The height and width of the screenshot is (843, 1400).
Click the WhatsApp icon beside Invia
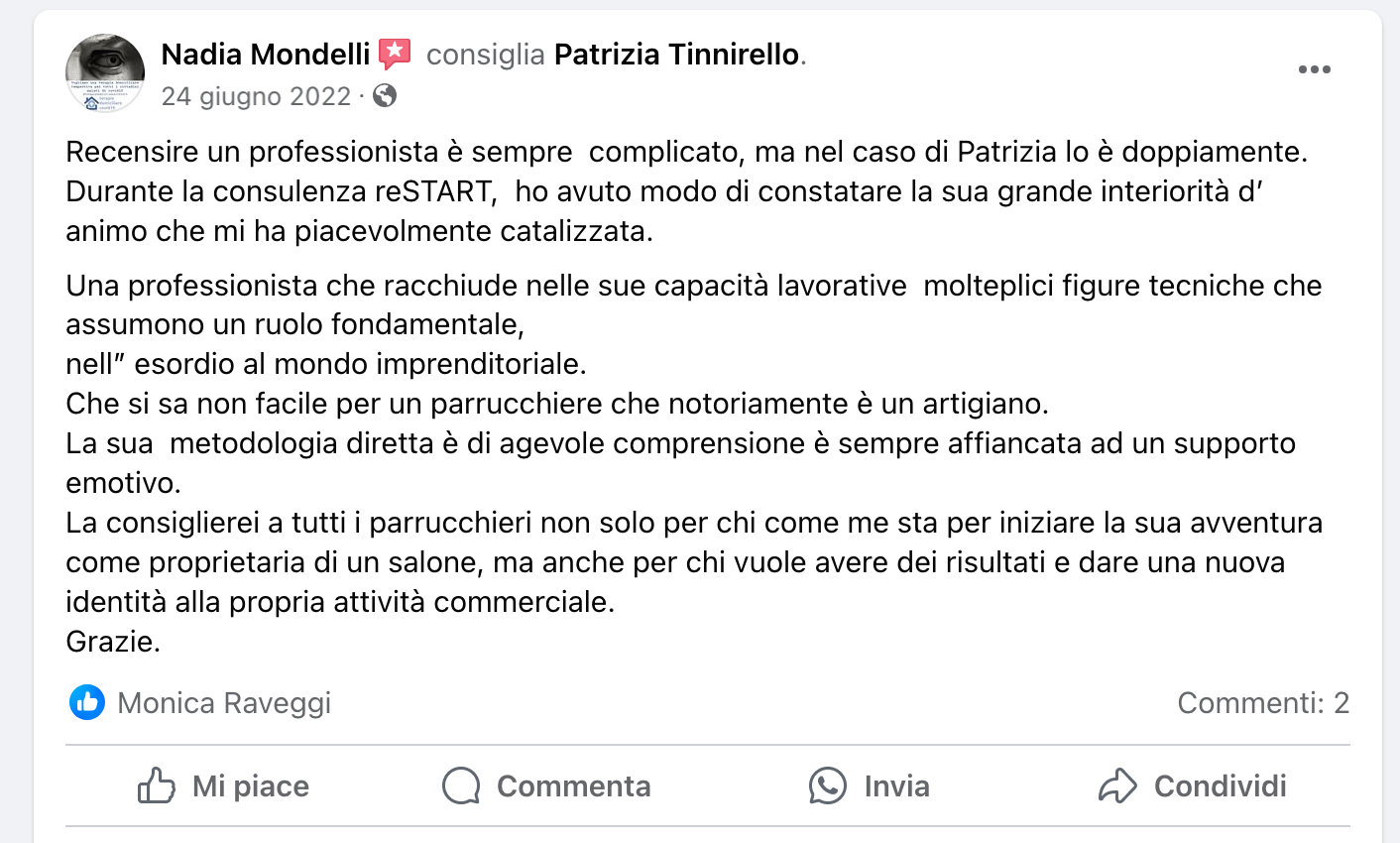coord(828,786)
